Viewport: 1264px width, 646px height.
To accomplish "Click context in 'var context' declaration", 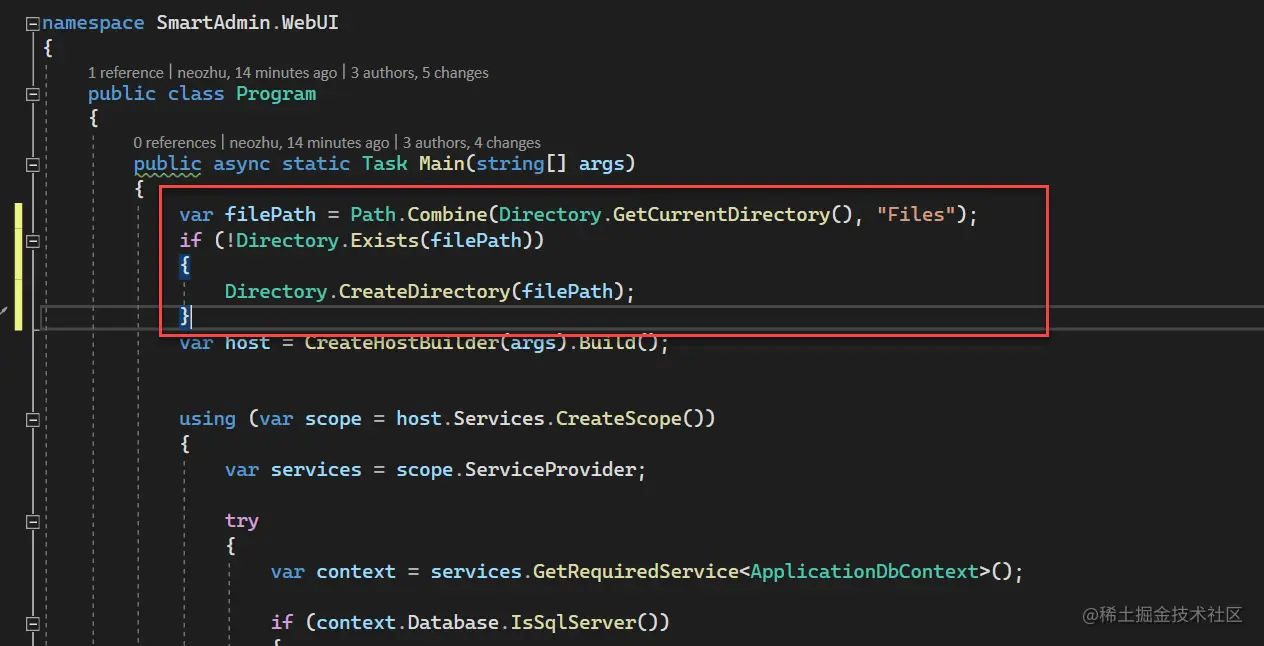I will 356,571.
